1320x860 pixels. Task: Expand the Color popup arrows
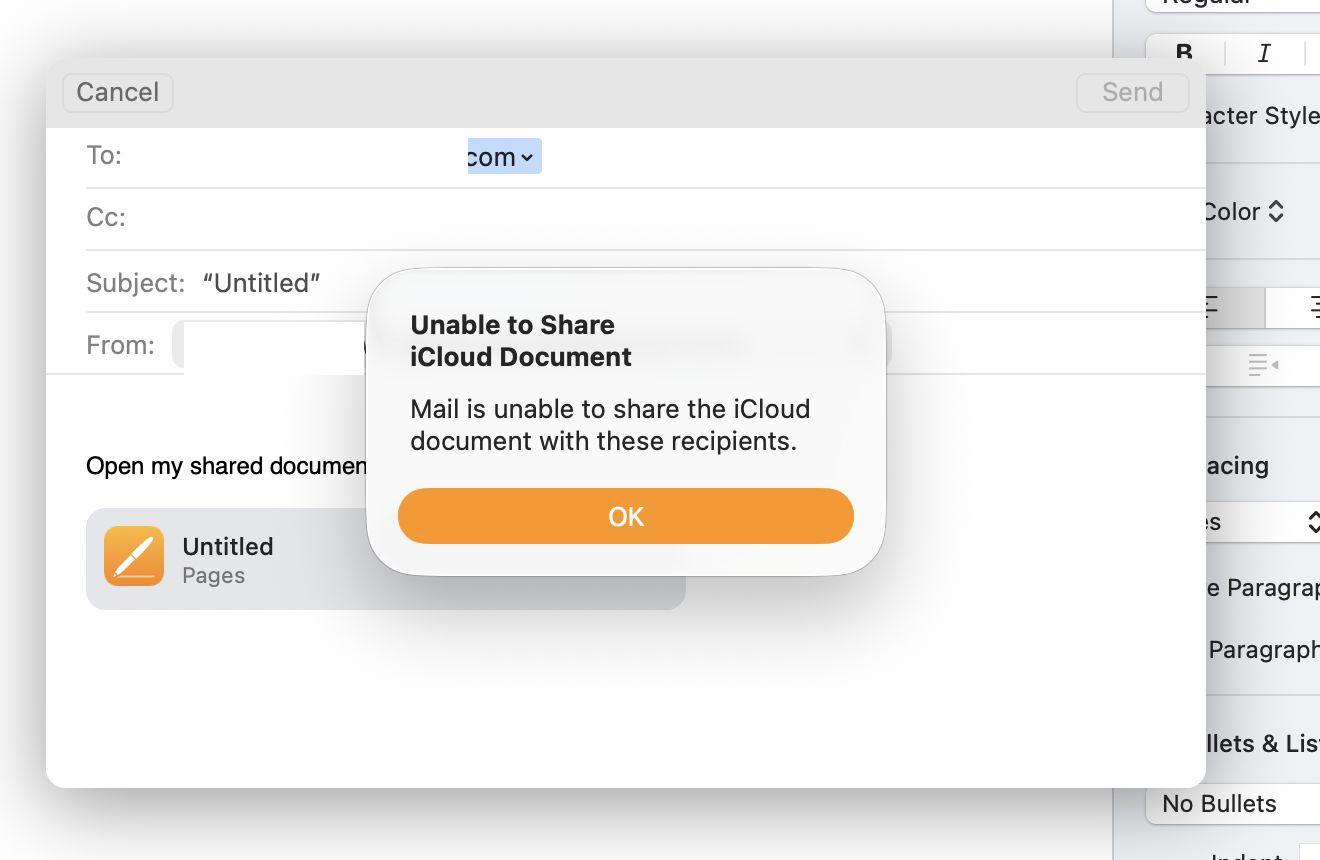pos(1276,212)
